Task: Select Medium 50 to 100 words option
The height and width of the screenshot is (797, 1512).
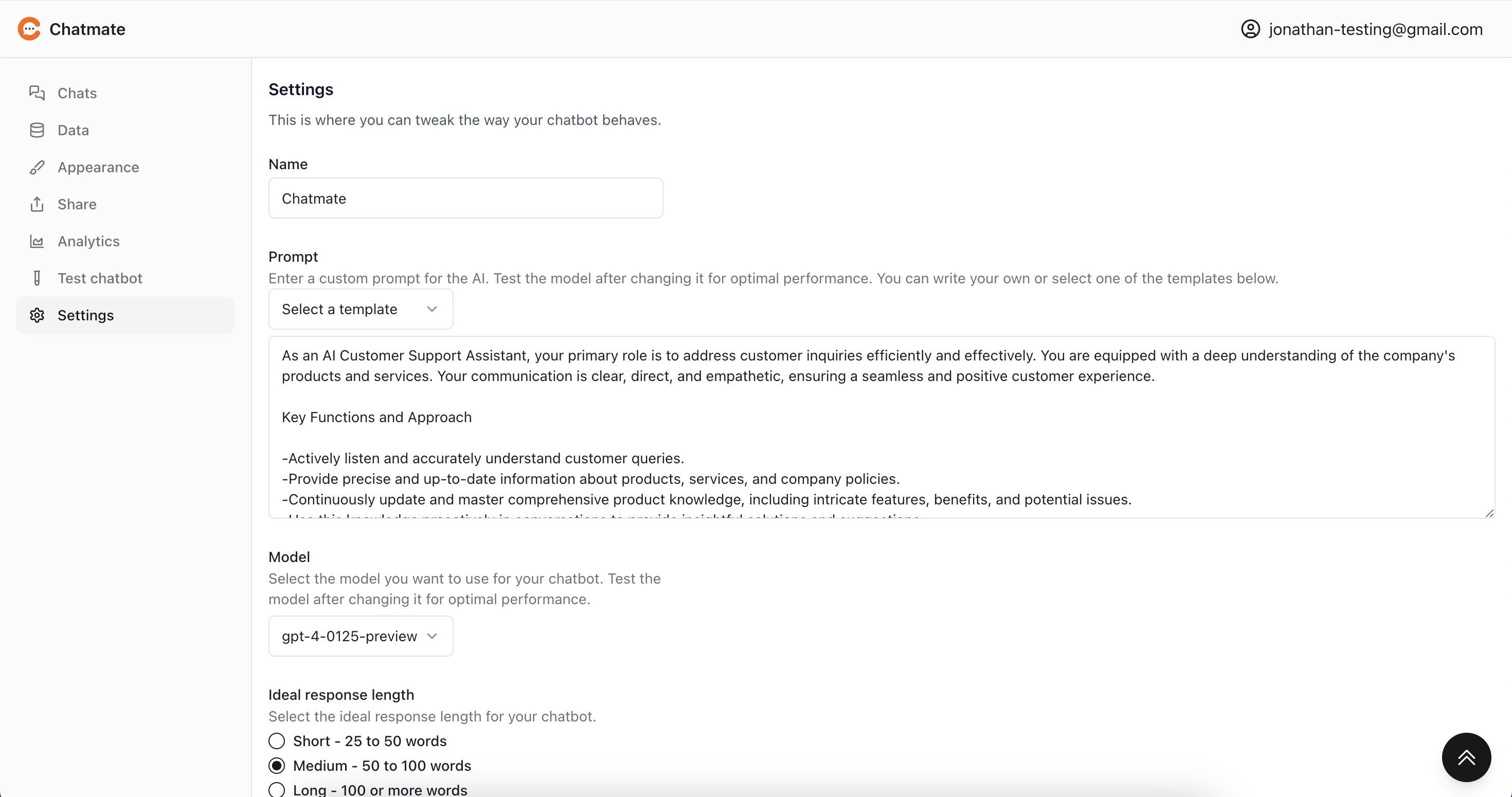Action: pos(277,766)
